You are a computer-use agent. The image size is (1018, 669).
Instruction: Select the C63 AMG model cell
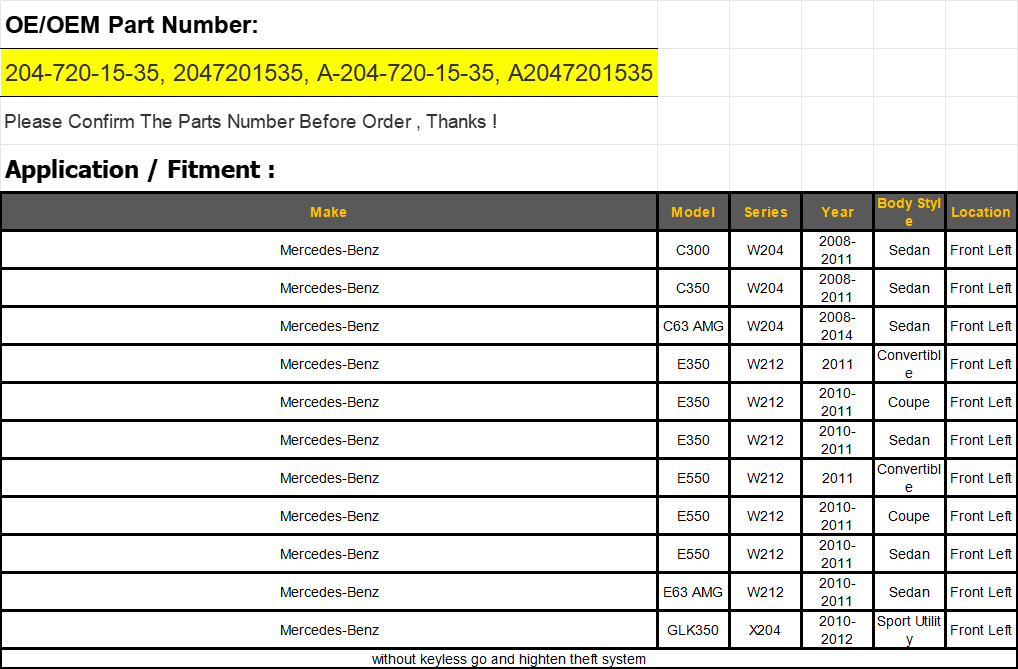tap(693, 326)
